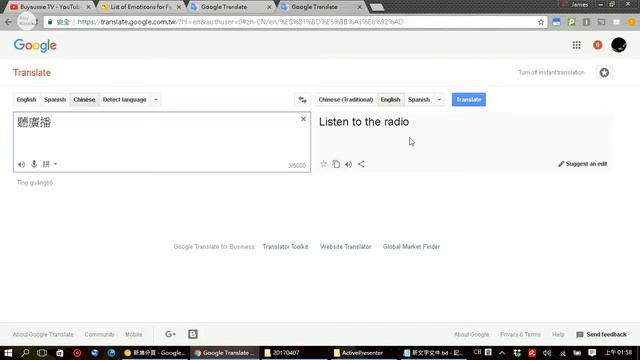640x360 pixels.
Task: Open the Help footer link
Action: click(558, 334)
